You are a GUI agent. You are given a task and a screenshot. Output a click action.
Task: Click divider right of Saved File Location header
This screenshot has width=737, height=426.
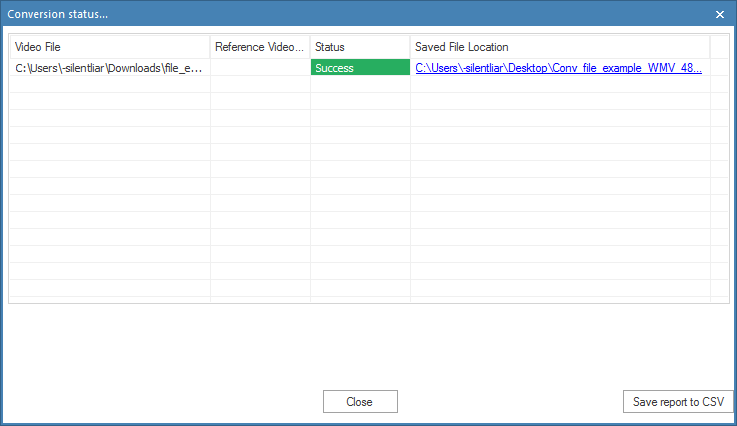[x=710, y=47]
